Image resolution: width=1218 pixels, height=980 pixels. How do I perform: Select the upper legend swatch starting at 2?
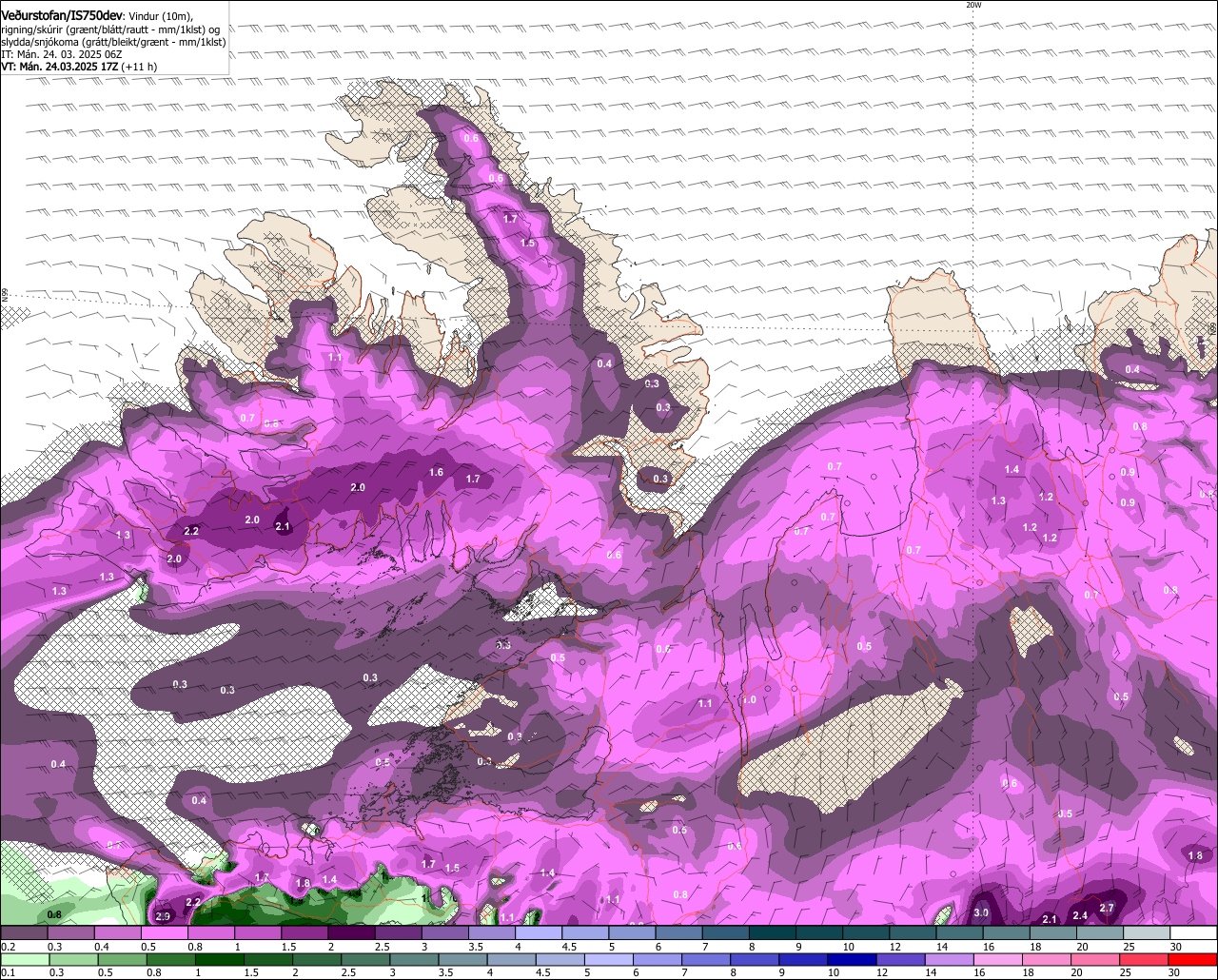click(351, 933)
